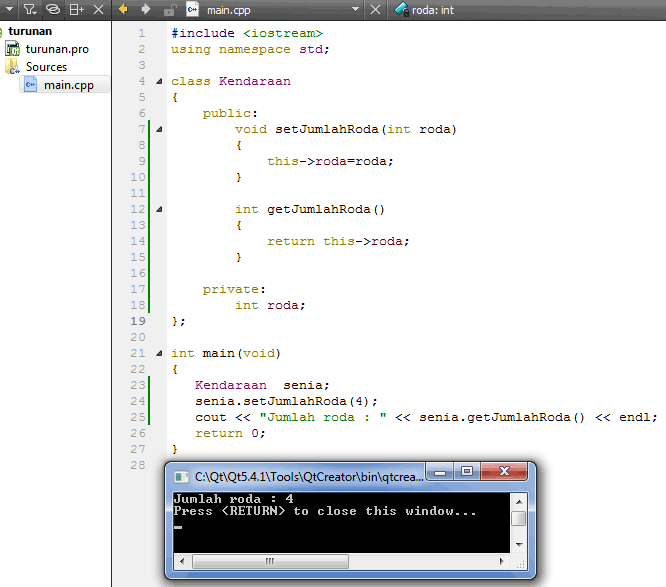
Task: Click line number 19 in the gutter
Action: click(138, 321)
